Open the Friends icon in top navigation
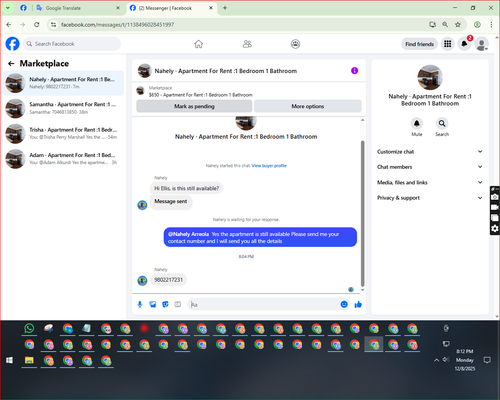Image resolution: width=500 pixels, height=400 pixels. [247, 44]
